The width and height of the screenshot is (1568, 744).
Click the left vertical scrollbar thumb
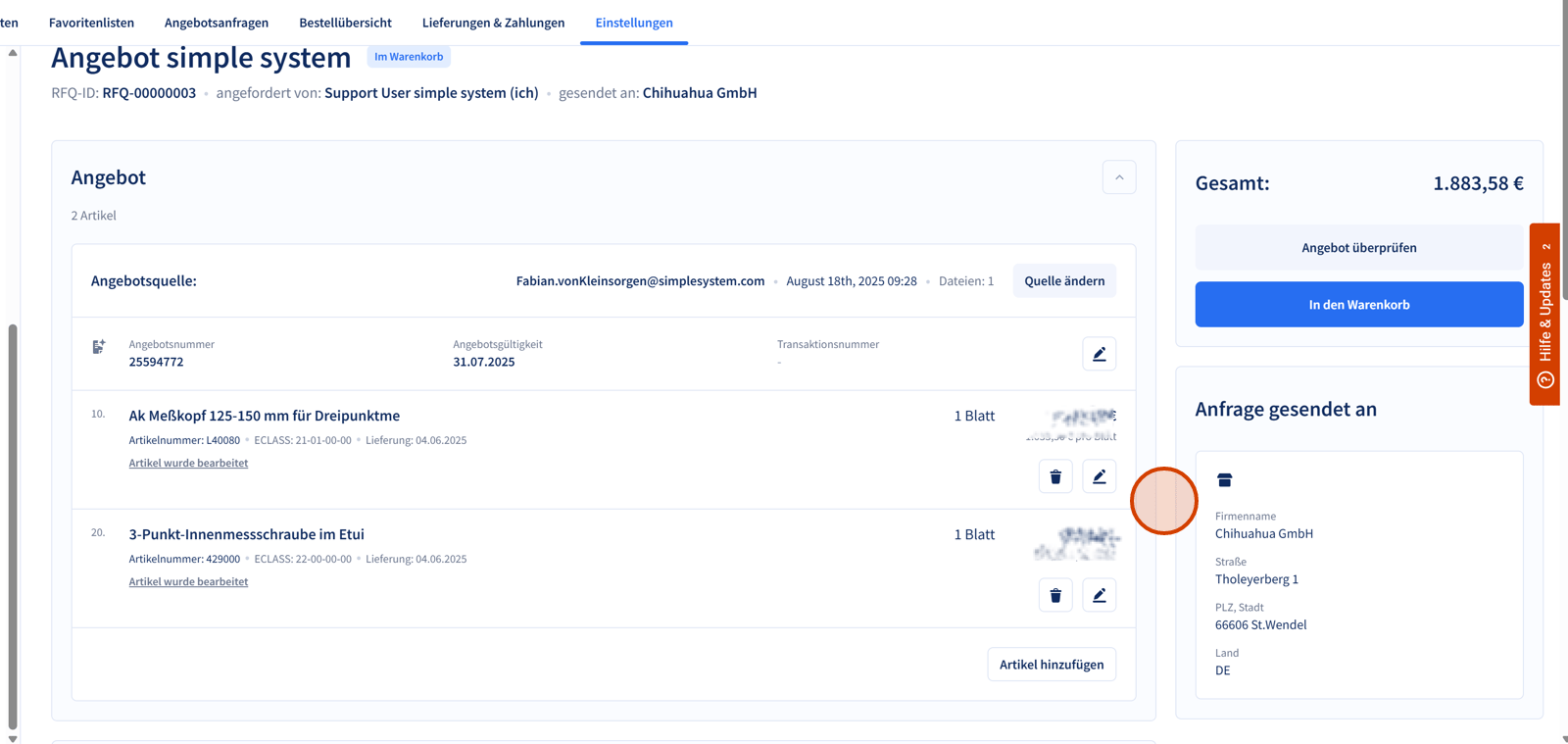pos(13,529)
